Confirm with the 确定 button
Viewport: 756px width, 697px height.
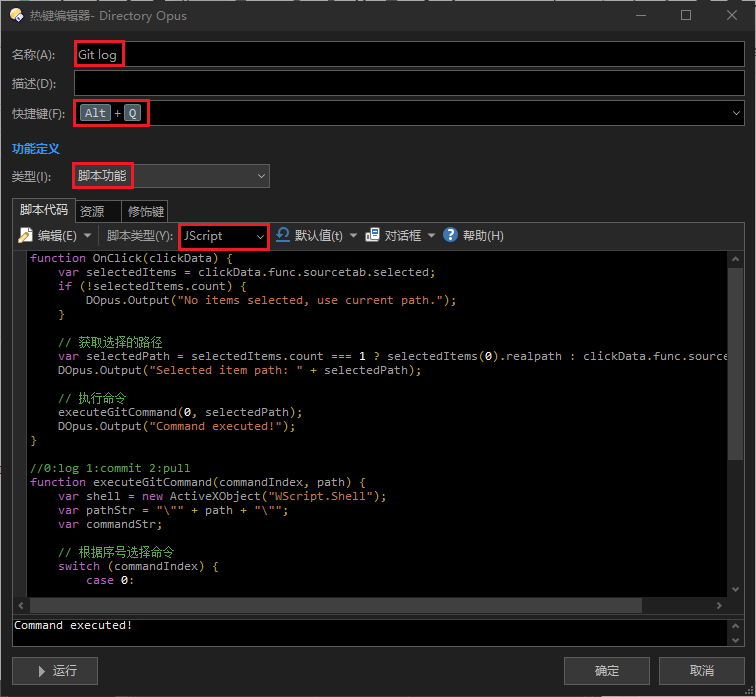click(607, 670)
